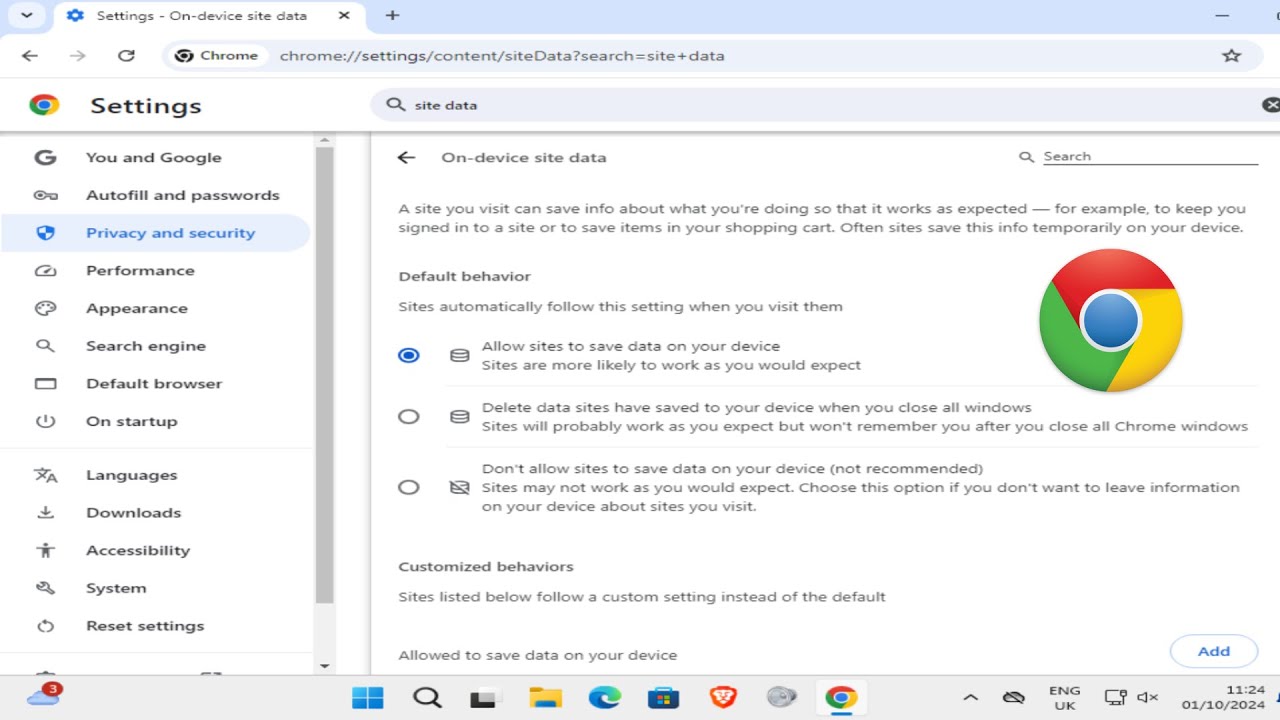This screenshot has width=1280, height=720.
Task: Open On startup settings
Action: [154, 421]
